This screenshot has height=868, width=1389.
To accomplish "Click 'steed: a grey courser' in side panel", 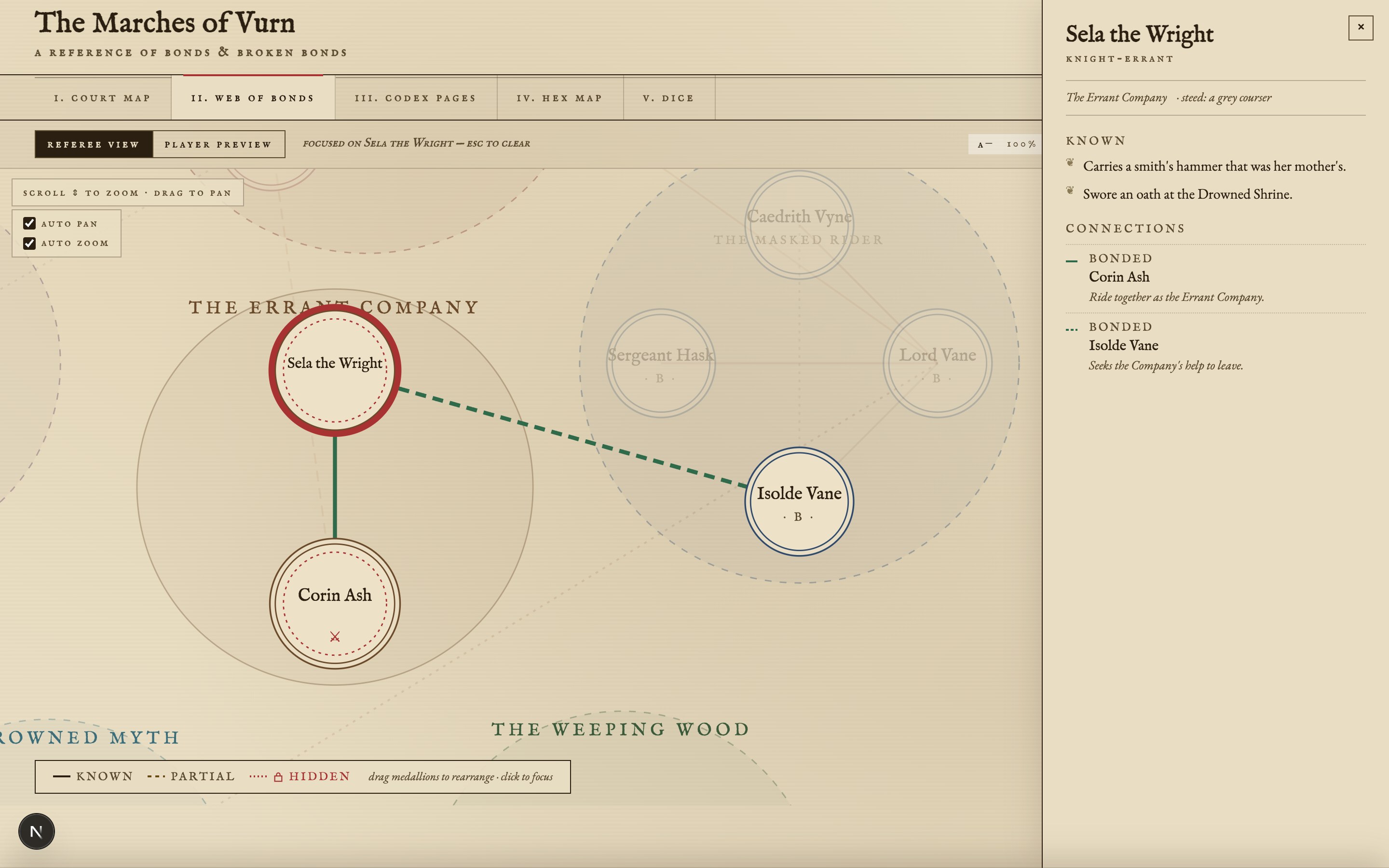I will pos(1226,97).
